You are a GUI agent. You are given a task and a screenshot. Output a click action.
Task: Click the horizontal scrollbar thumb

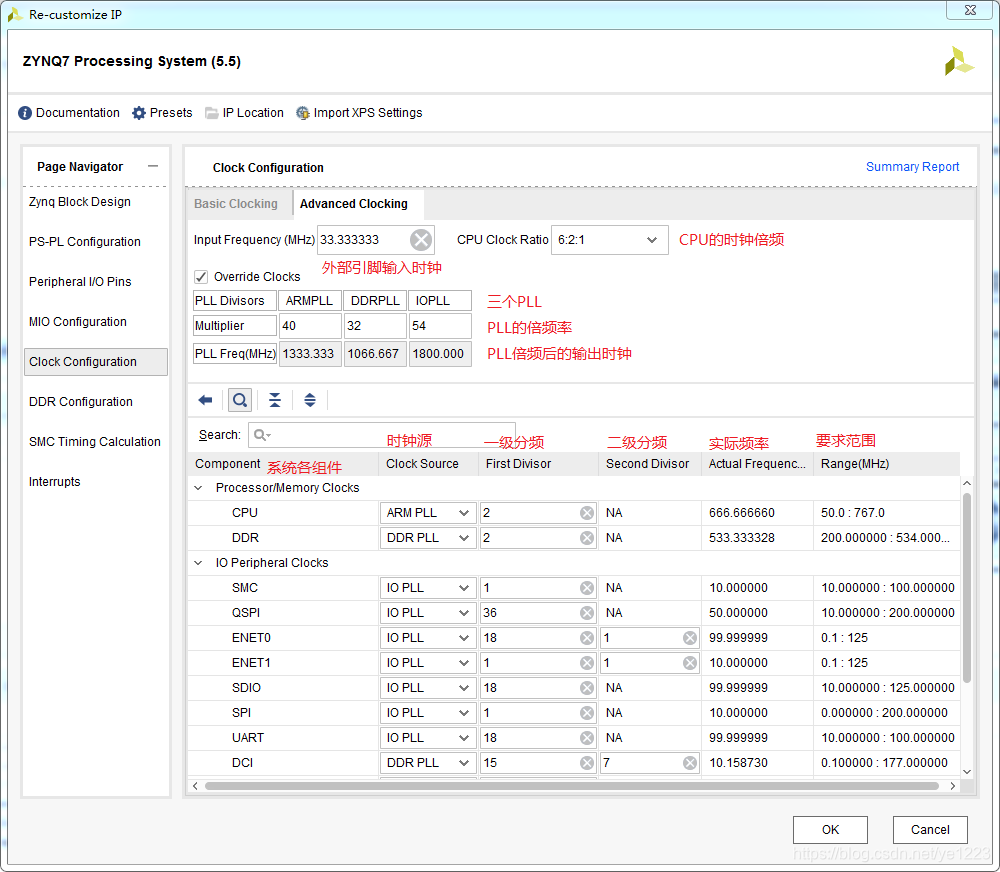[x=571, y=786]
